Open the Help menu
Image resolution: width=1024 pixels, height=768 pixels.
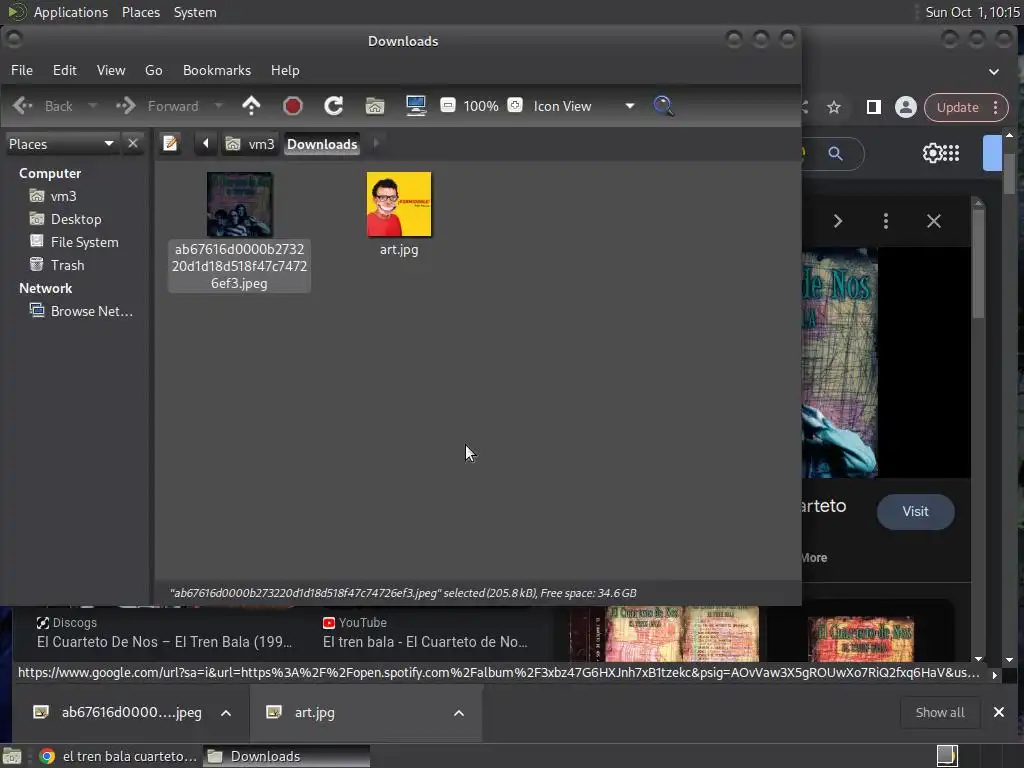coord(285,71)
